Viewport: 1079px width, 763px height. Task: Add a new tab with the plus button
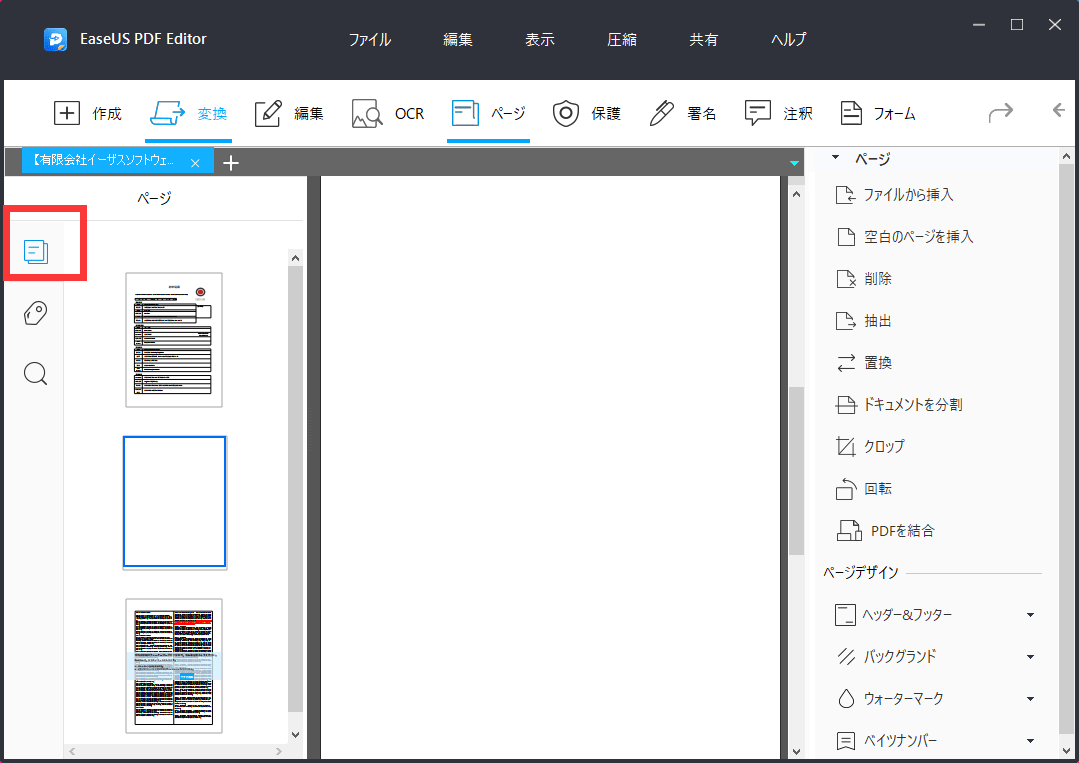[x=231, y=163]
